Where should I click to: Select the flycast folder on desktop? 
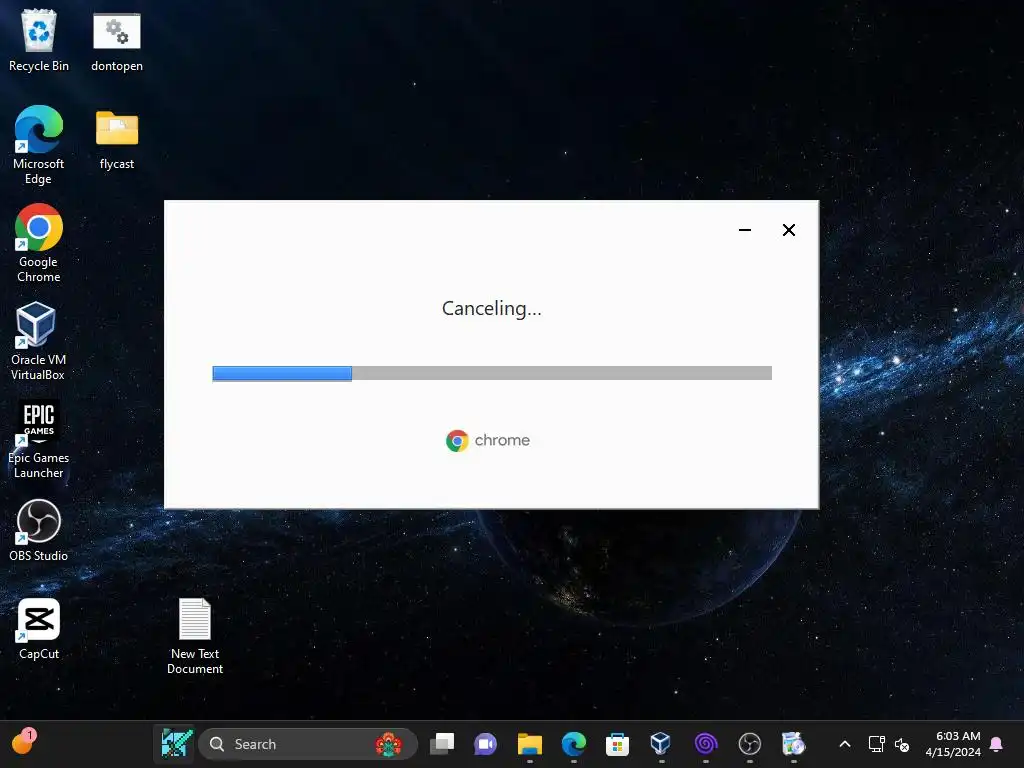tap(117, 140)
